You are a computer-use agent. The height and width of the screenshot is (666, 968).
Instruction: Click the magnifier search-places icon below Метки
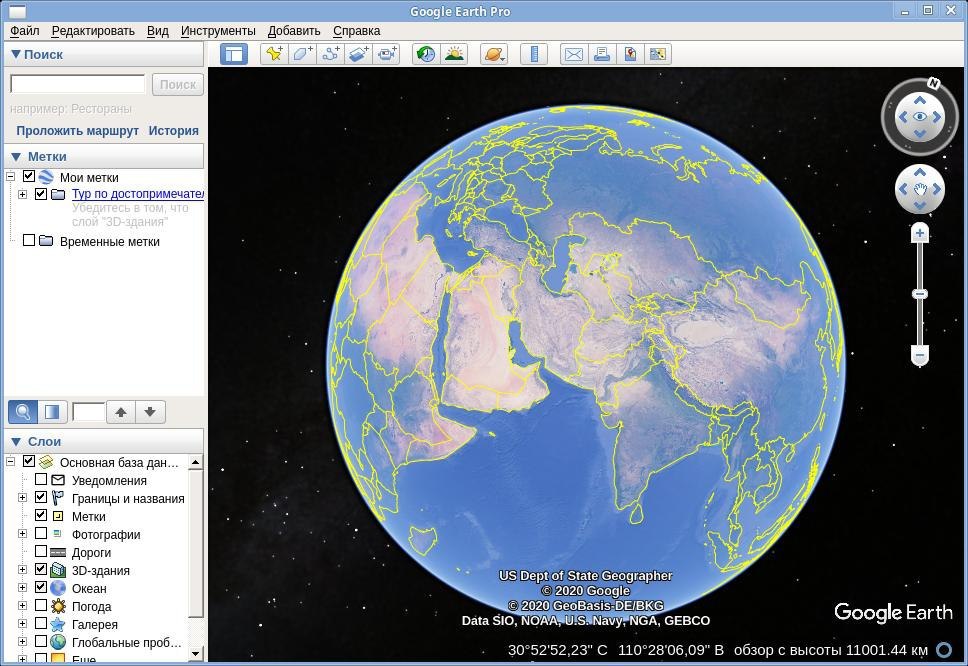point(23,412)
